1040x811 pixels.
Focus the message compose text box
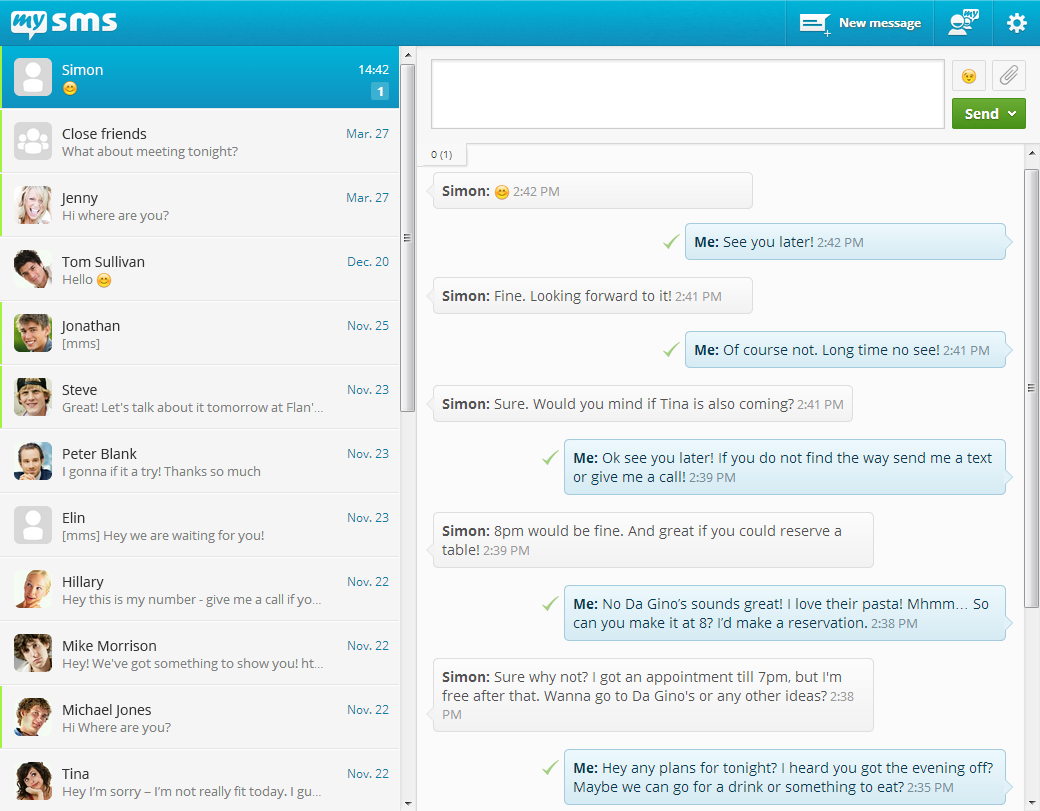point(688,94)
